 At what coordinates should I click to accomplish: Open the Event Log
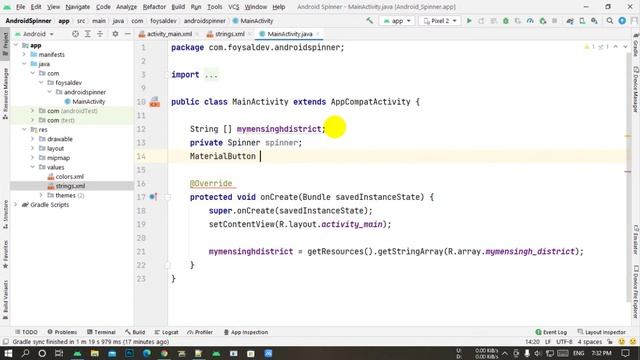pyautogui.click(x=551, y=332)
